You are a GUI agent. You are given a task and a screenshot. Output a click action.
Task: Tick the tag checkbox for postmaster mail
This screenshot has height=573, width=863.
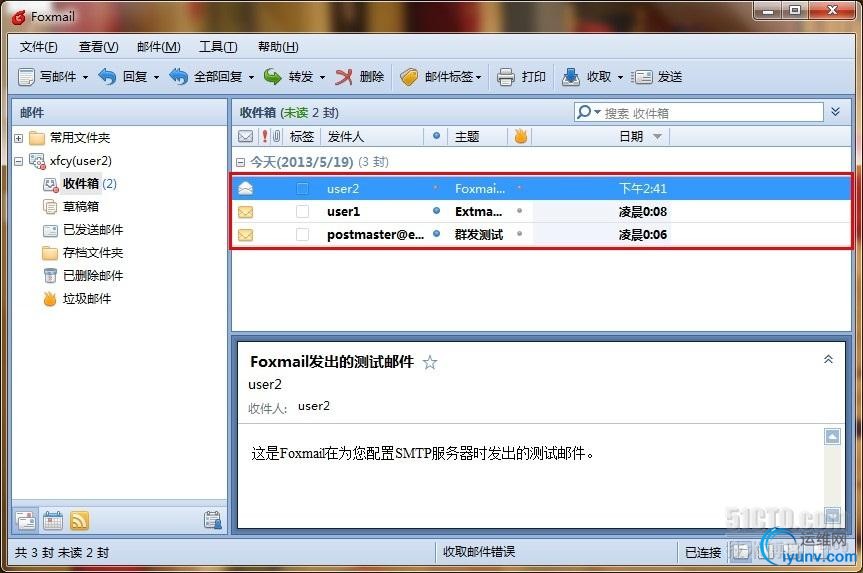click(302, 234)
